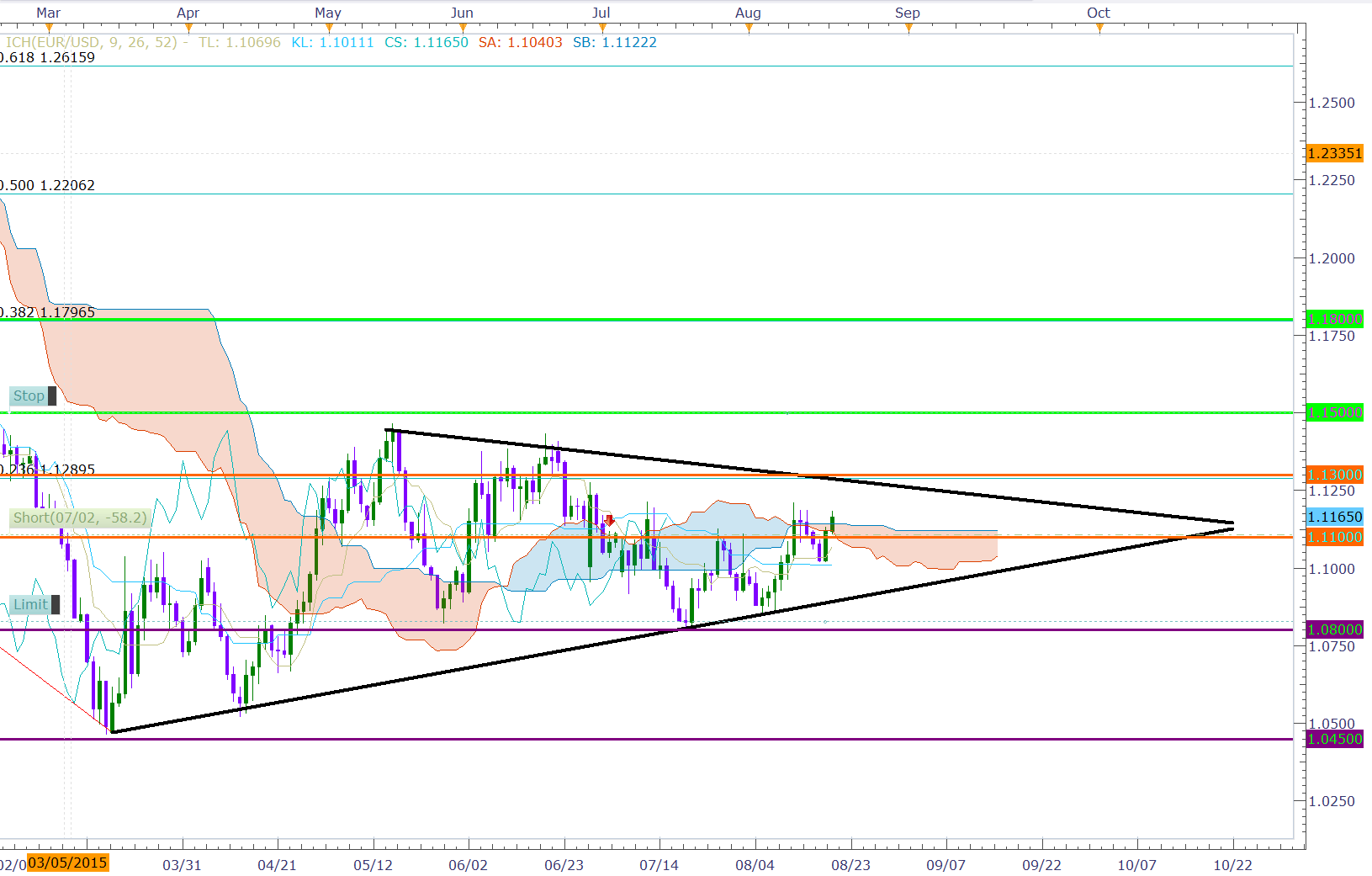This screenshot has height=876, width=1372.
Task: Select the 1.15000 green price tag
Action: [1335, 412]
